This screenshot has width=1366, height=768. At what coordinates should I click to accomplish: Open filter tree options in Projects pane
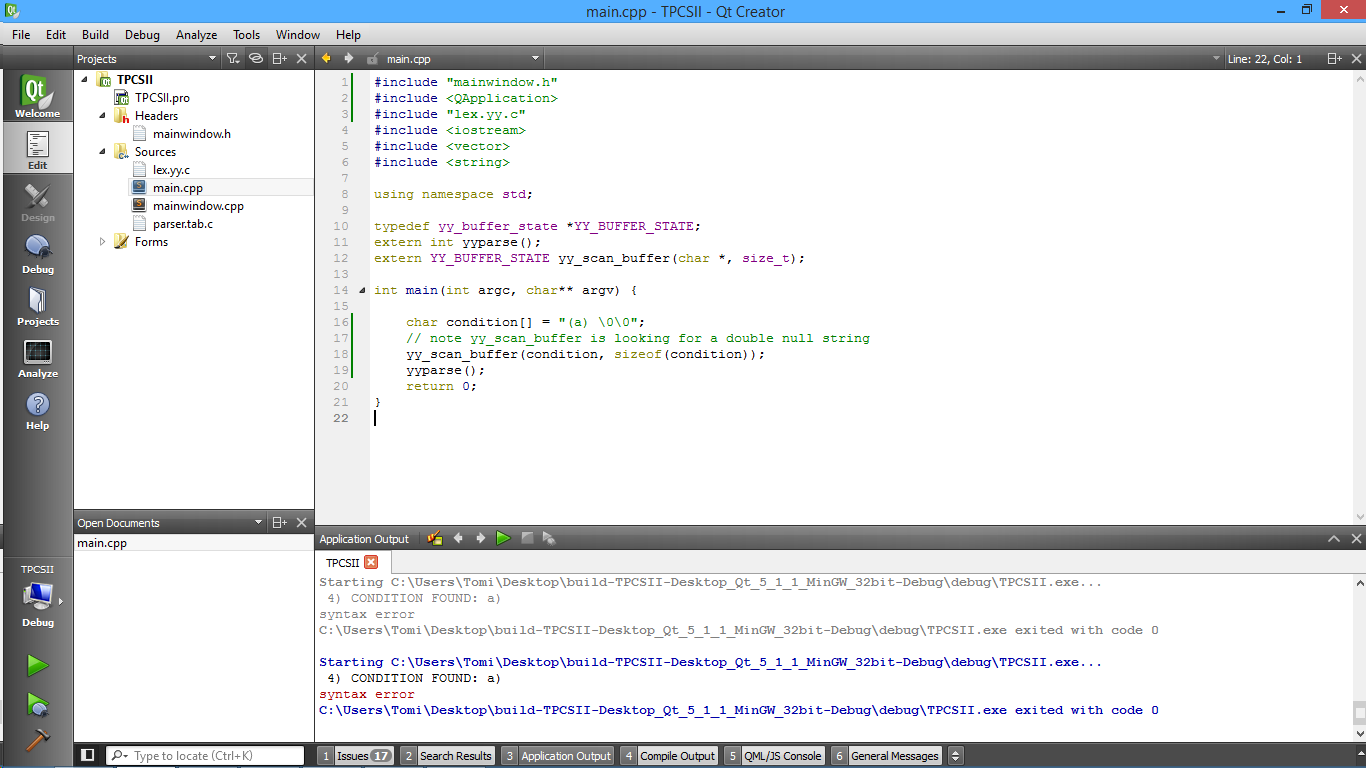pyautogui.click(x=233, y=59)
